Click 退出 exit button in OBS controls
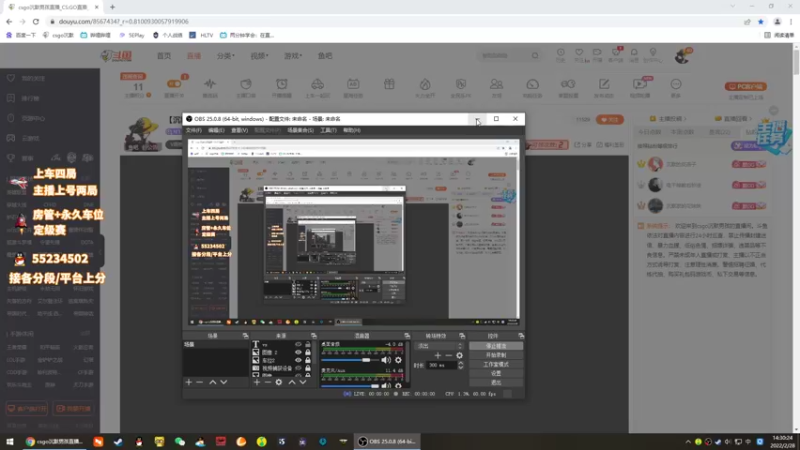The height and width of the screenshot is (450, 800). click(x=496, y=383)
